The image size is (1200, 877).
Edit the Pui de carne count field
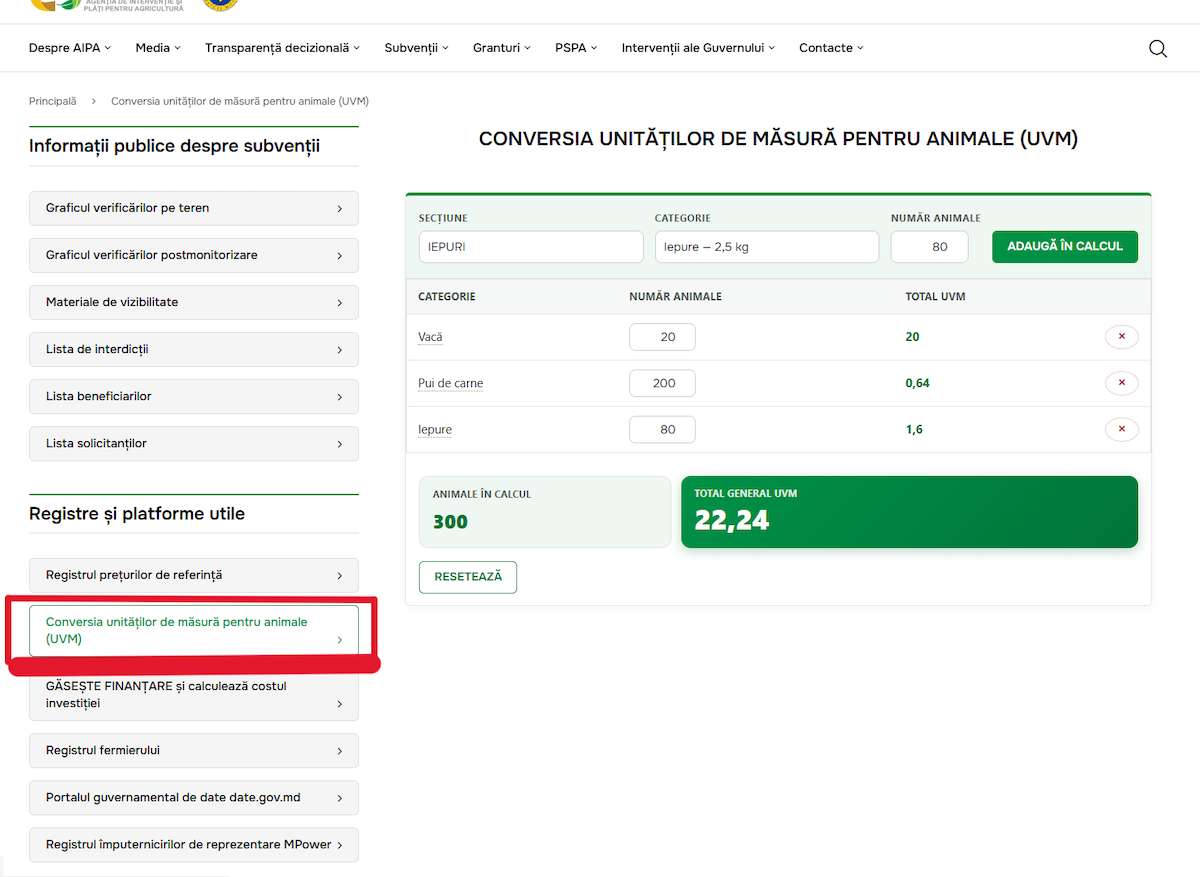point(662,383)
